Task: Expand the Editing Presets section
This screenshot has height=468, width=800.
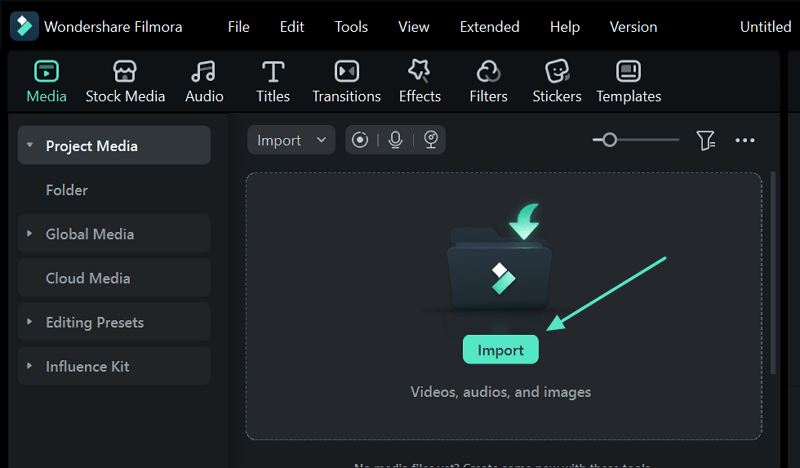Action: pos(30,322)
